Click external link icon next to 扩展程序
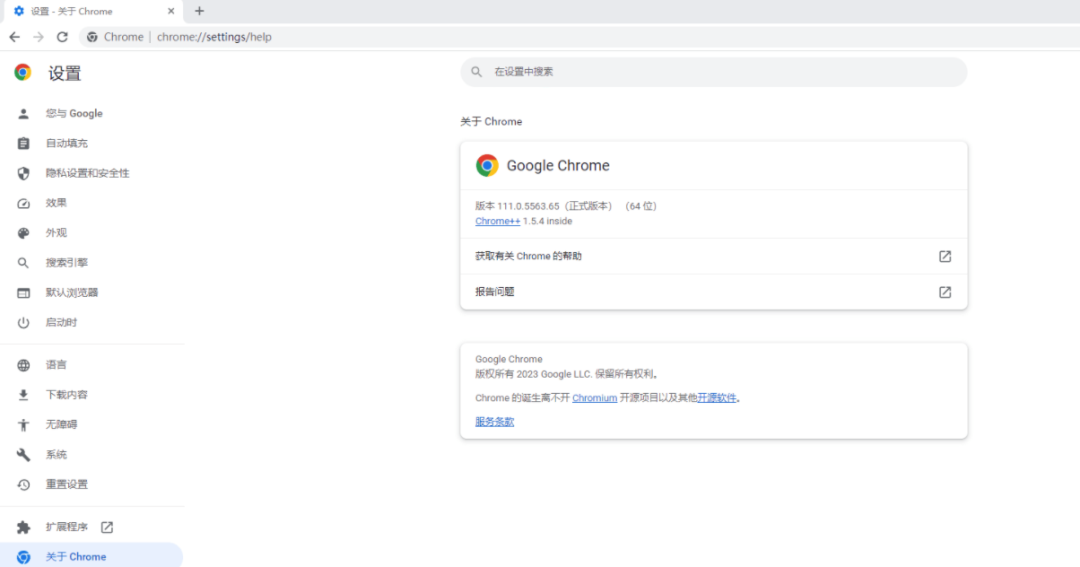The image size is (1080, 567). [107, 527]
